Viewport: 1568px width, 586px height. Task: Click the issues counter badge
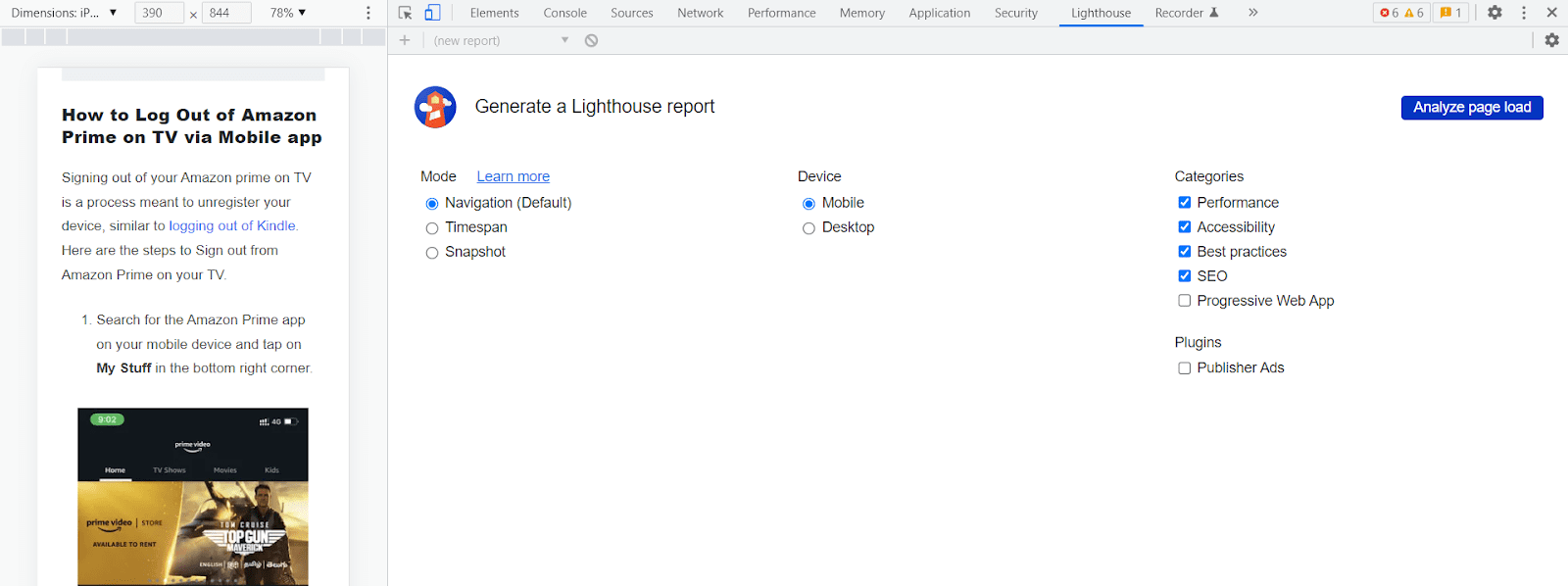(1450, 13)
